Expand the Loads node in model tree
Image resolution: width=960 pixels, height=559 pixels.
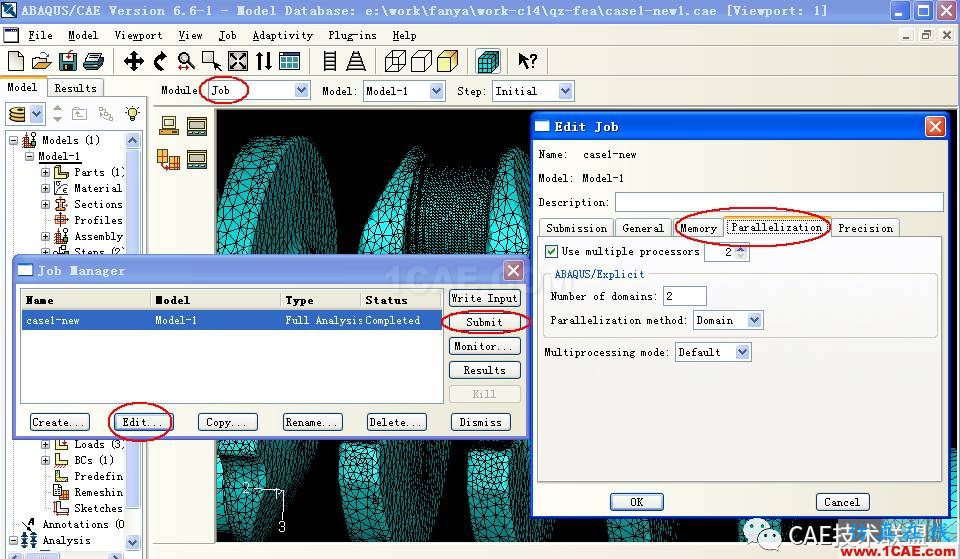pyautogui.click(x=45, y=445)
